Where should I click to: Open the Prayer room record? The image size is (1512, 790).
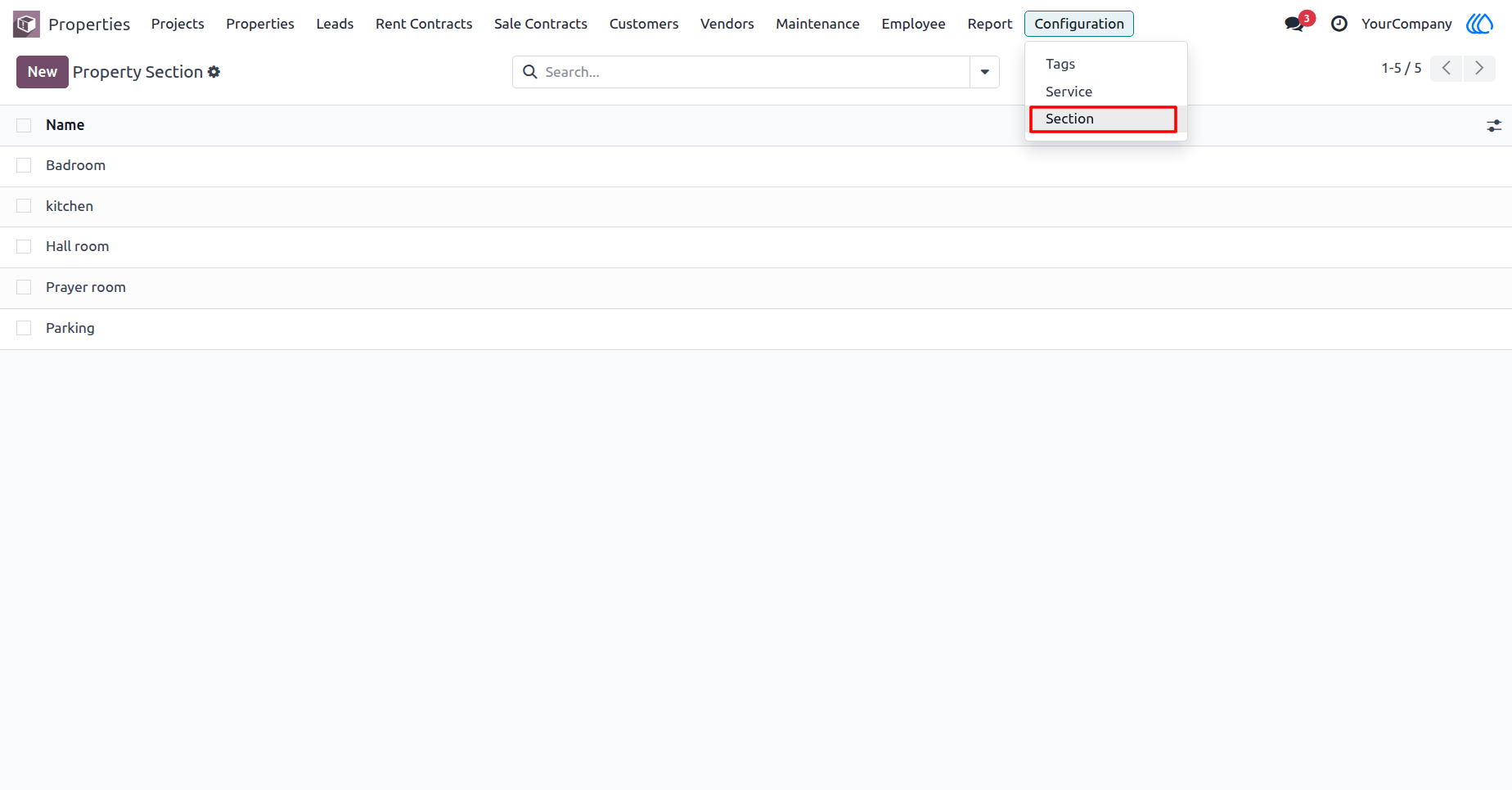756,288
